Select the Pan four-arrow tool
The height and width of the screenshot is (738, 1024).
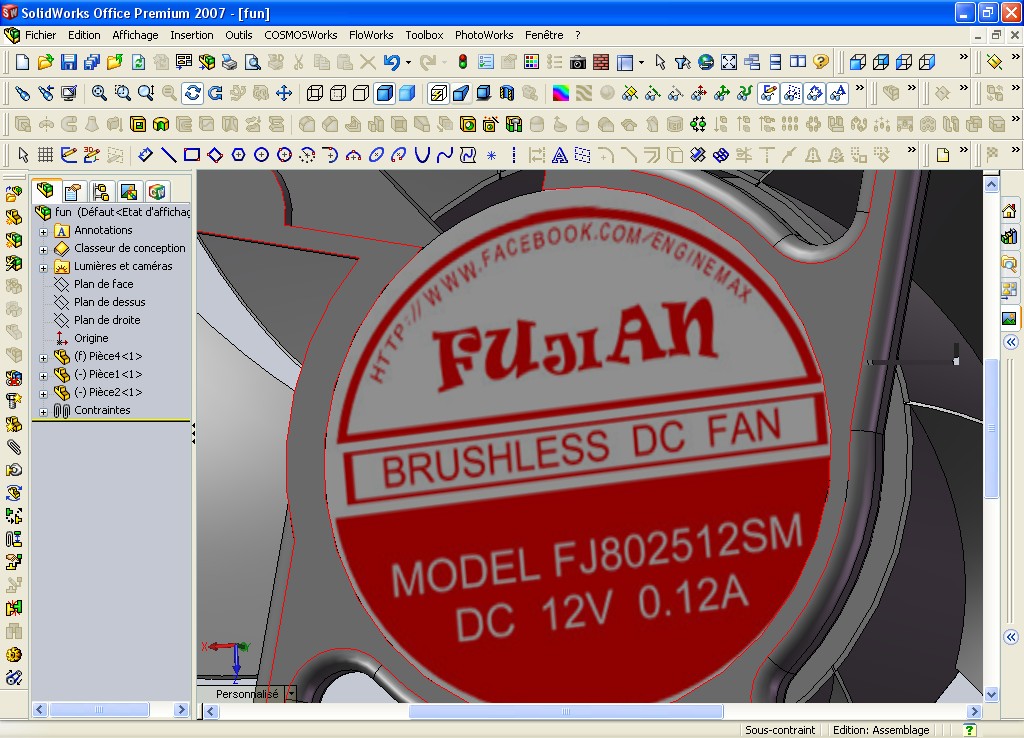pyautogui.click(x=284, y=93)
